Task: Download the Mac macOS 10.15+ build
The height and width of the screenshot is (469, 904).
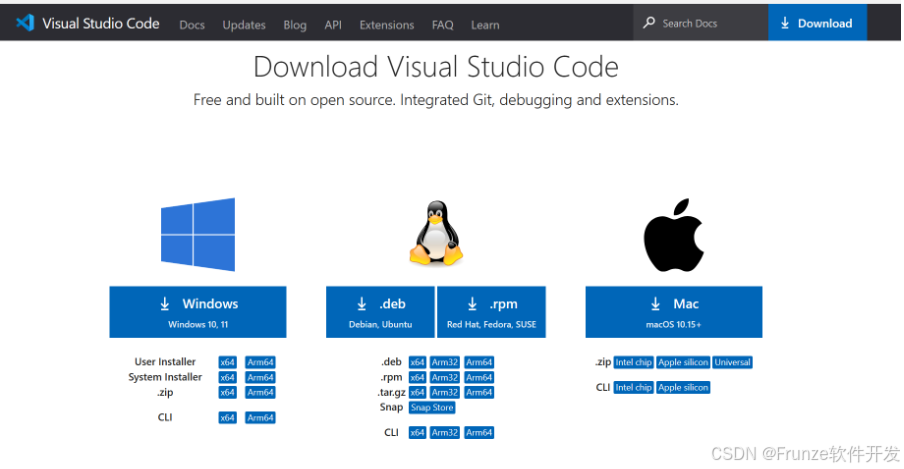Action: pos(673,312)
